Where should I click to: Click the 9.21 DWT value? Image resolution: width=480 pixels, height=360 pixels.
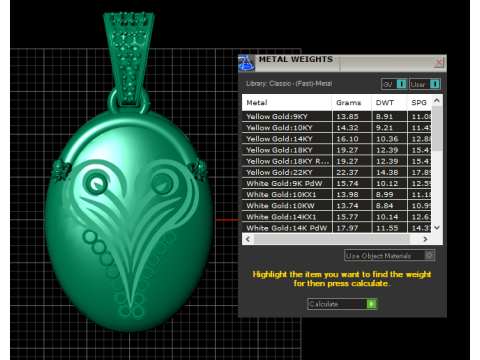[x=384, y=128]
